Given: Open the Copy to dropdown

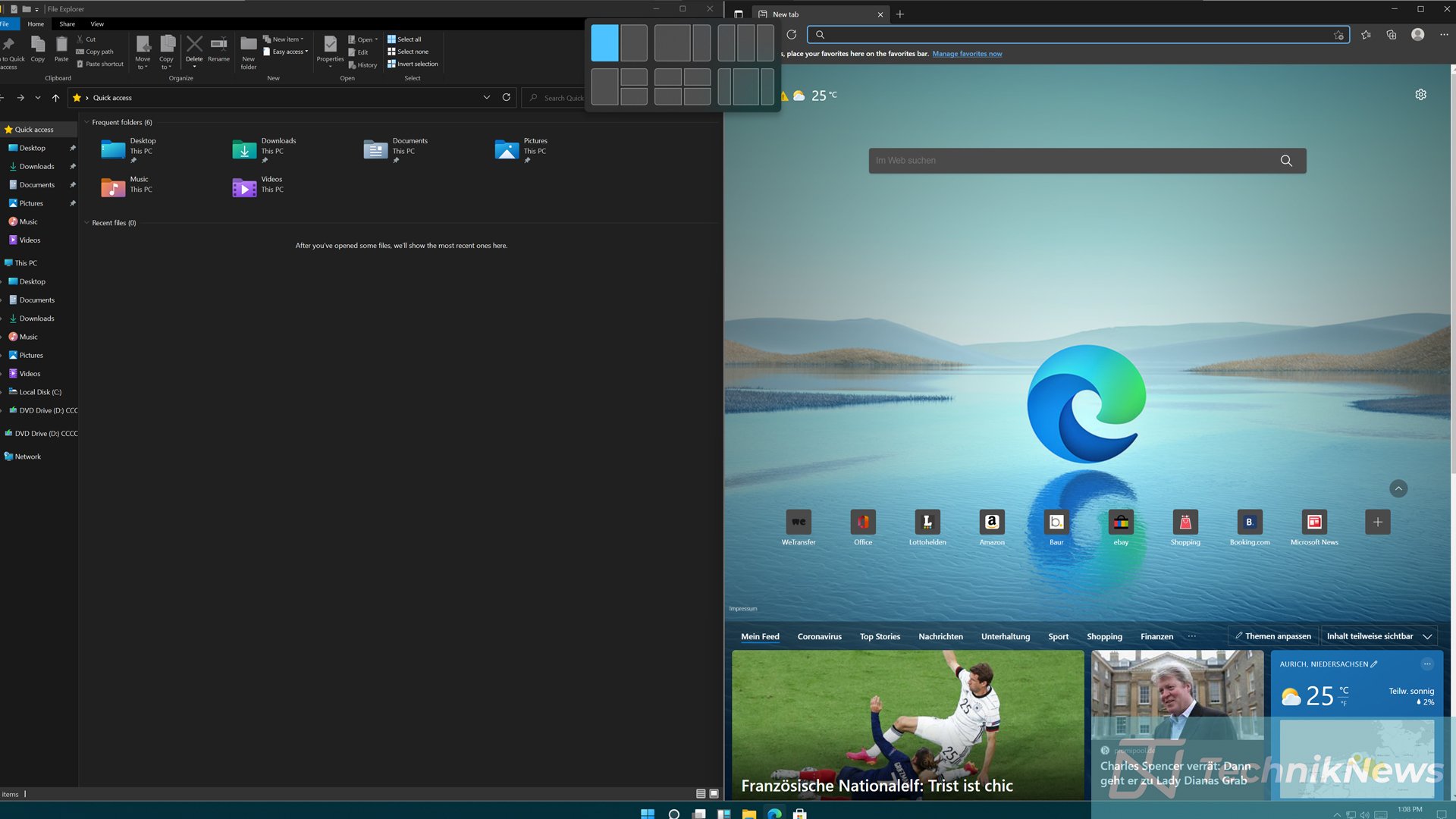Looking at the screenshot, I should 166,52.
